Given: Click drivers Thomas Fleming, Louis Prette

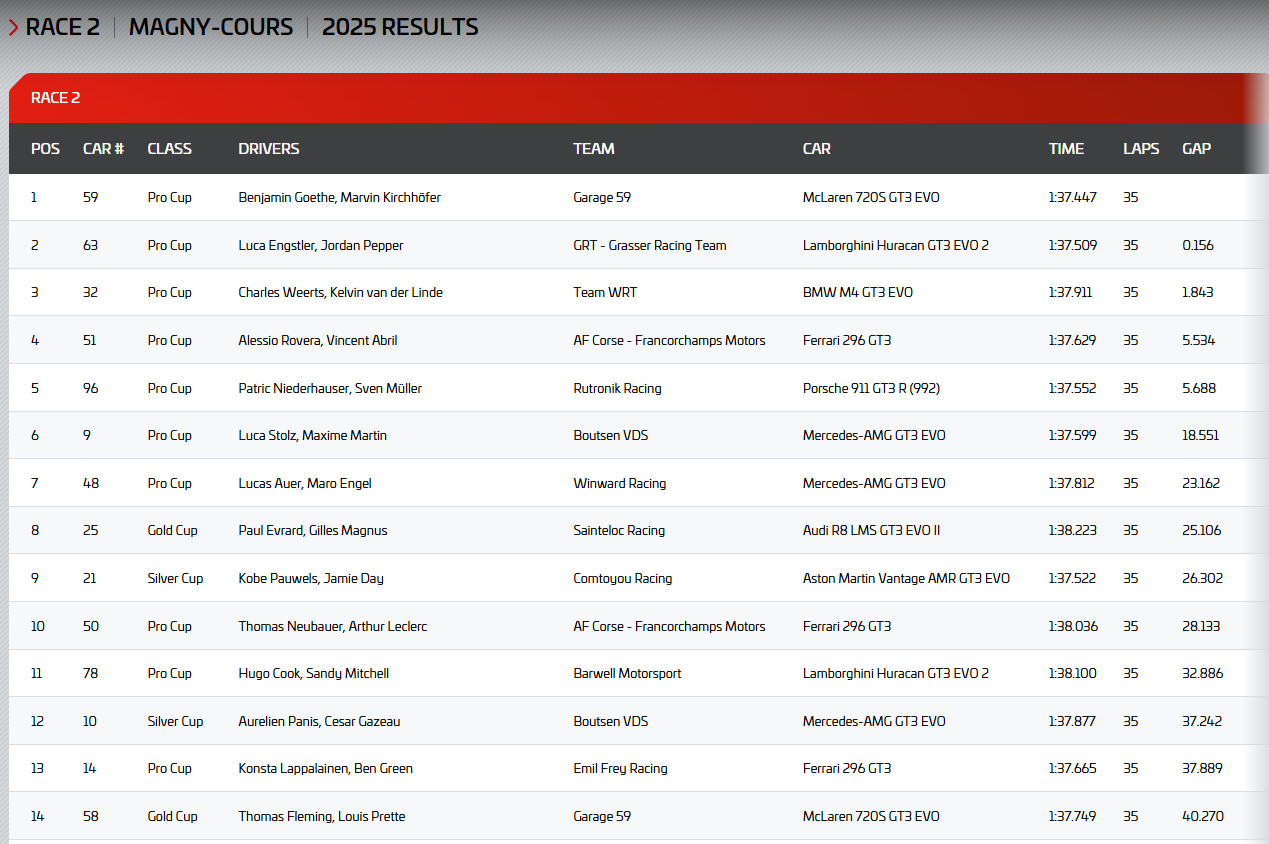Looking at the screenshot, I should coord(322,817).
